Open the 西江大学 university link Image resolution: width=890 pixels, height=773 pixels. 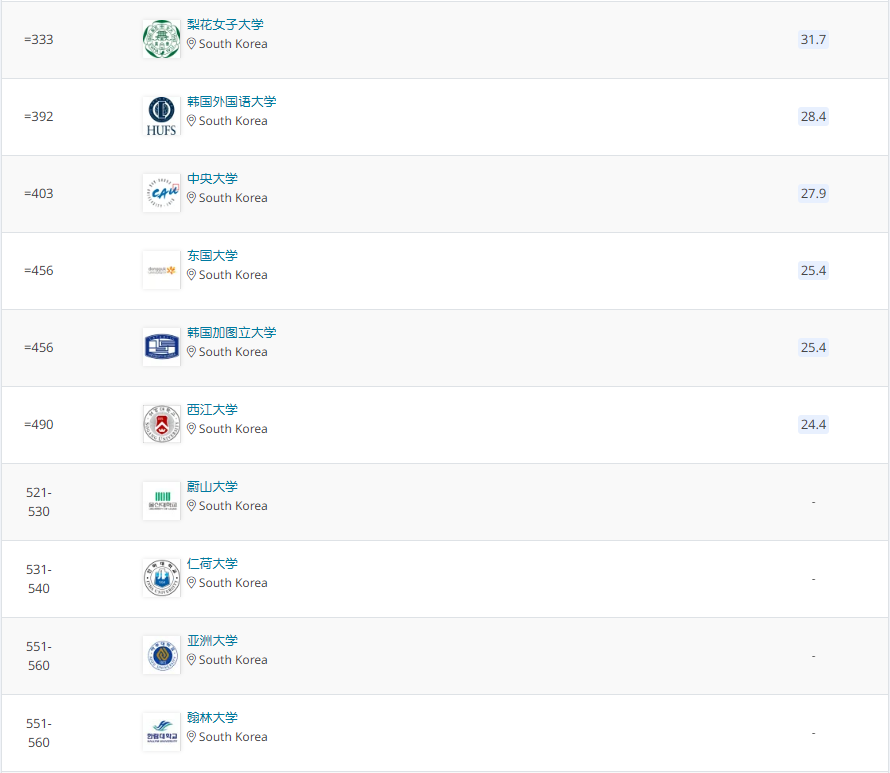pyautogui.click(x=212, y=409)
